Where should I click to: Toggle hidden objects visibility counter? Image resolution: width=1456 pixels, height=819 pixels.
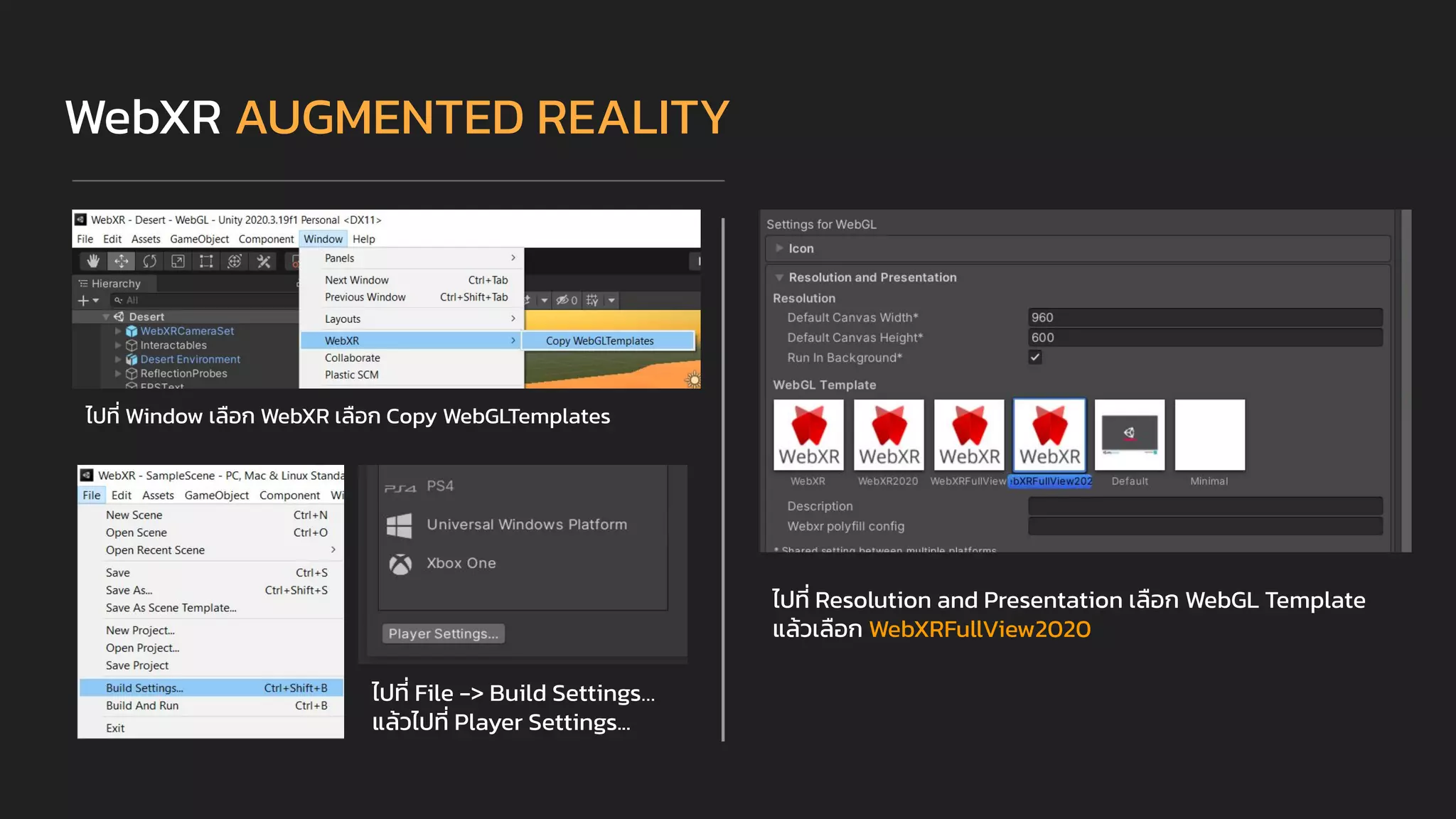[567, 301]
